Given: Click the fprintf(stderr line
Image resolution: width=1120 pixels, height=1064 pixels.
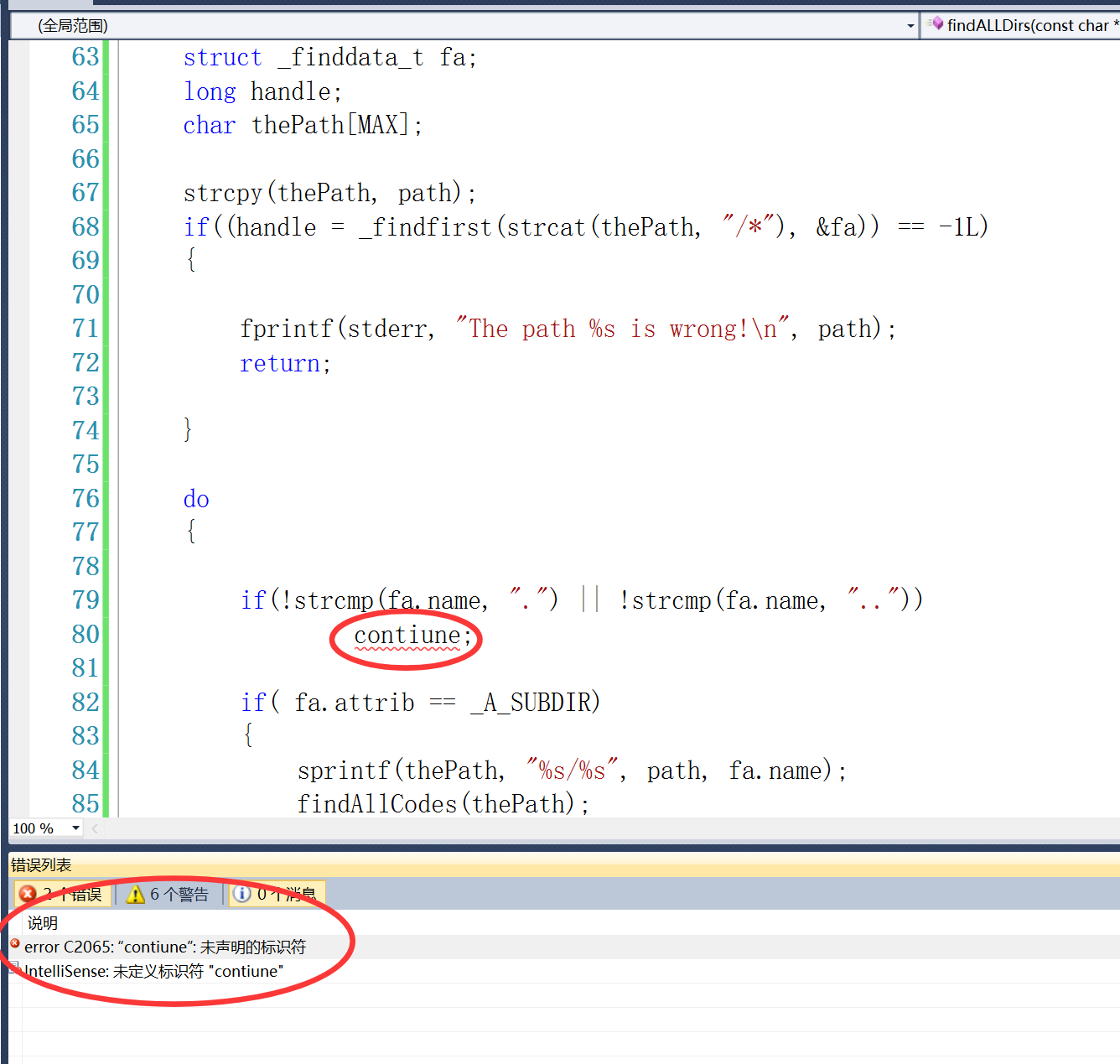Looking at the screenshot, I should click(568, 329).
